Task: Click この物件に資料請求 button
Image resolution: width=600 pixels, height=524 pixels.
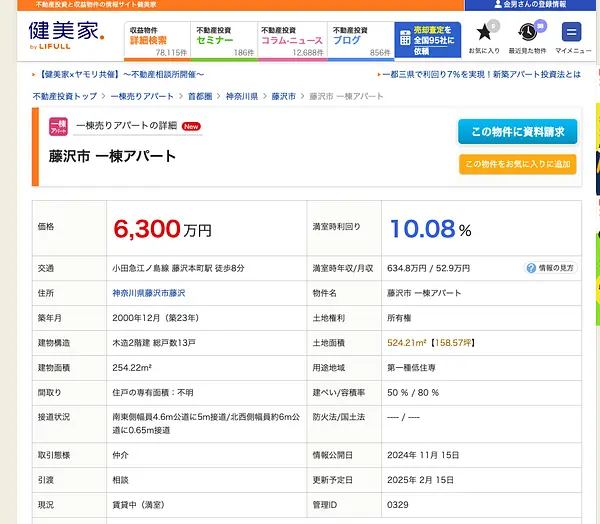Action: (x=517, y=132)
